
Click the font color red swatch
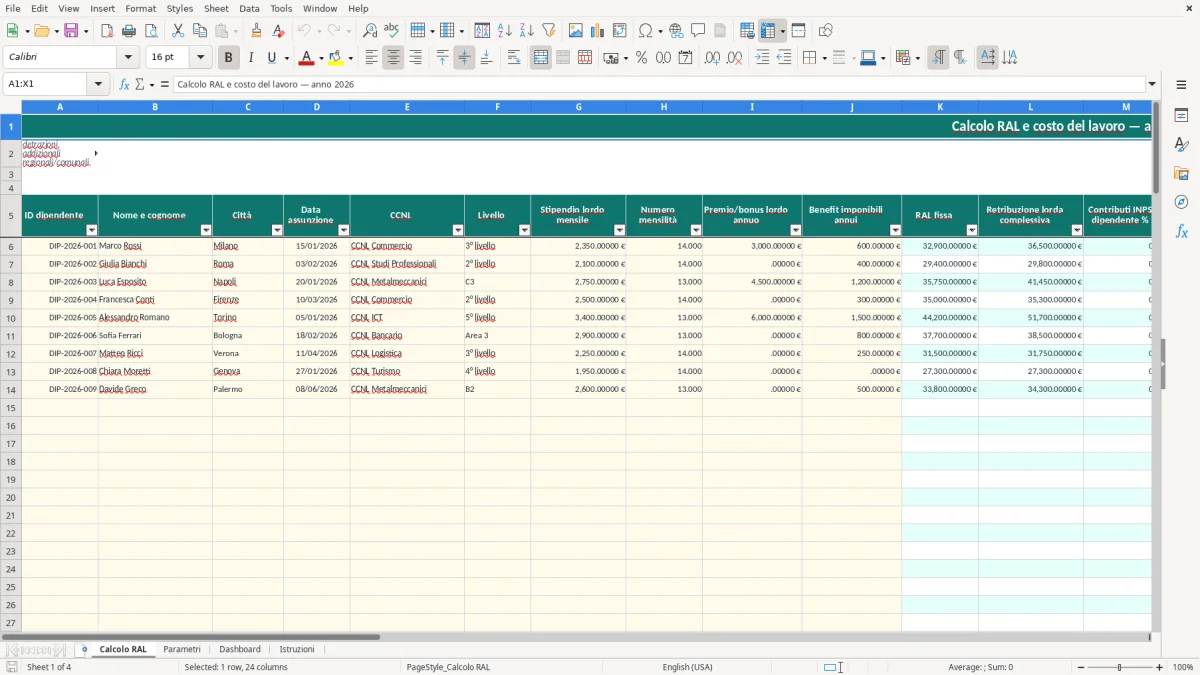pos(307,58)
